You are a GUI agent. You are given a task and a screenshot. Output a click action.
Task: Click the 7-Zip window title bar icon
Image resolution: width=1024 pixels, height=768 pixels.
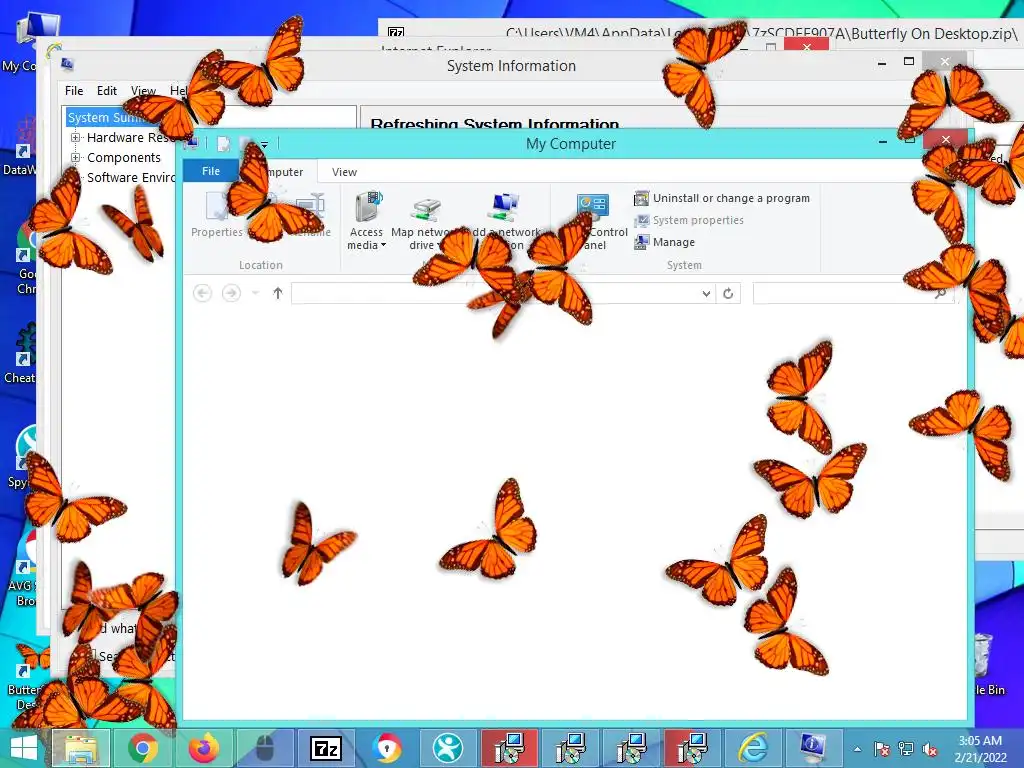tap(396, 31)
